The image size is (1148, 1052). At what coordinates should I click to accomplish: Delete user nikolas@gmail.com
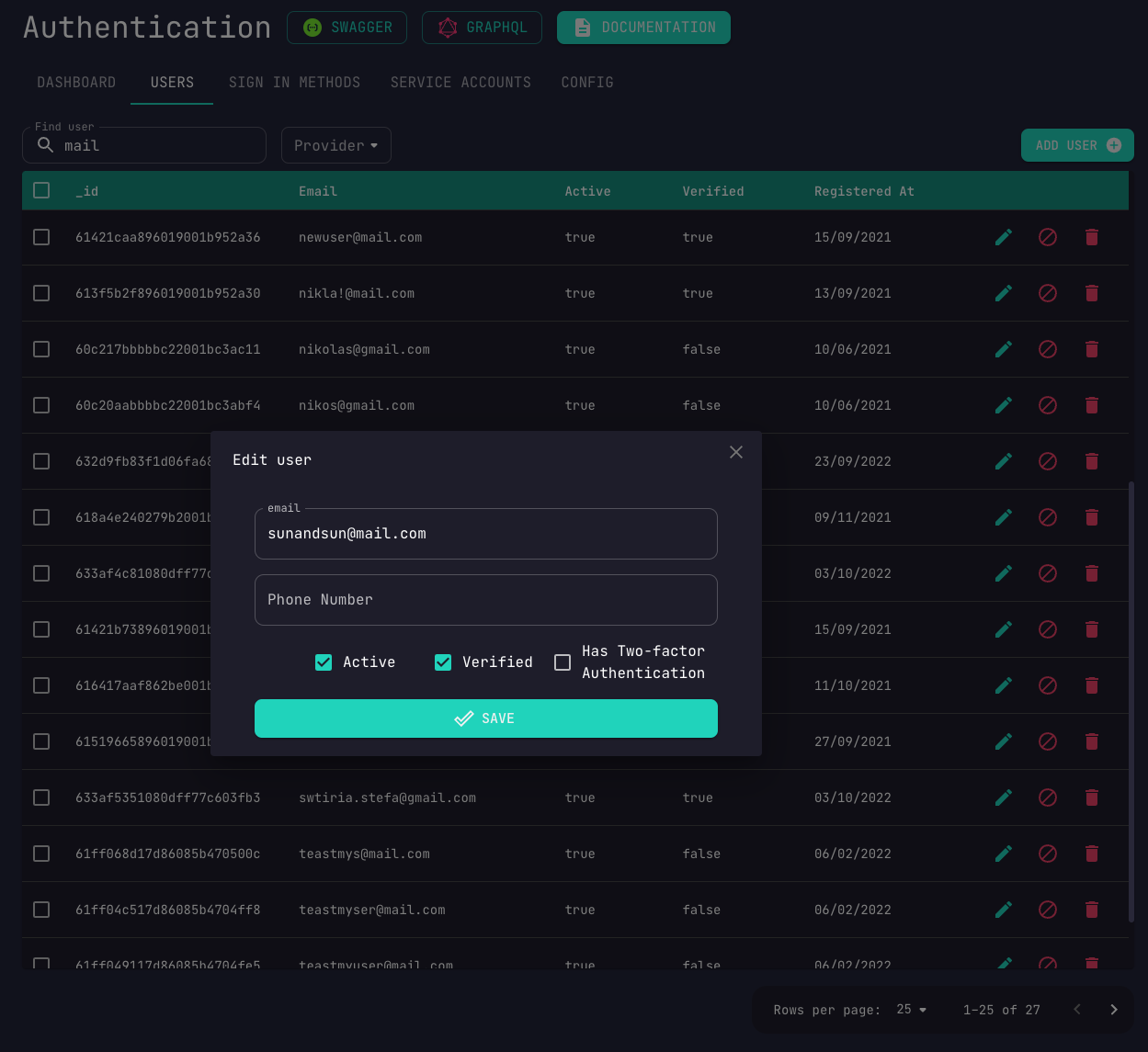click(1092, 349)
